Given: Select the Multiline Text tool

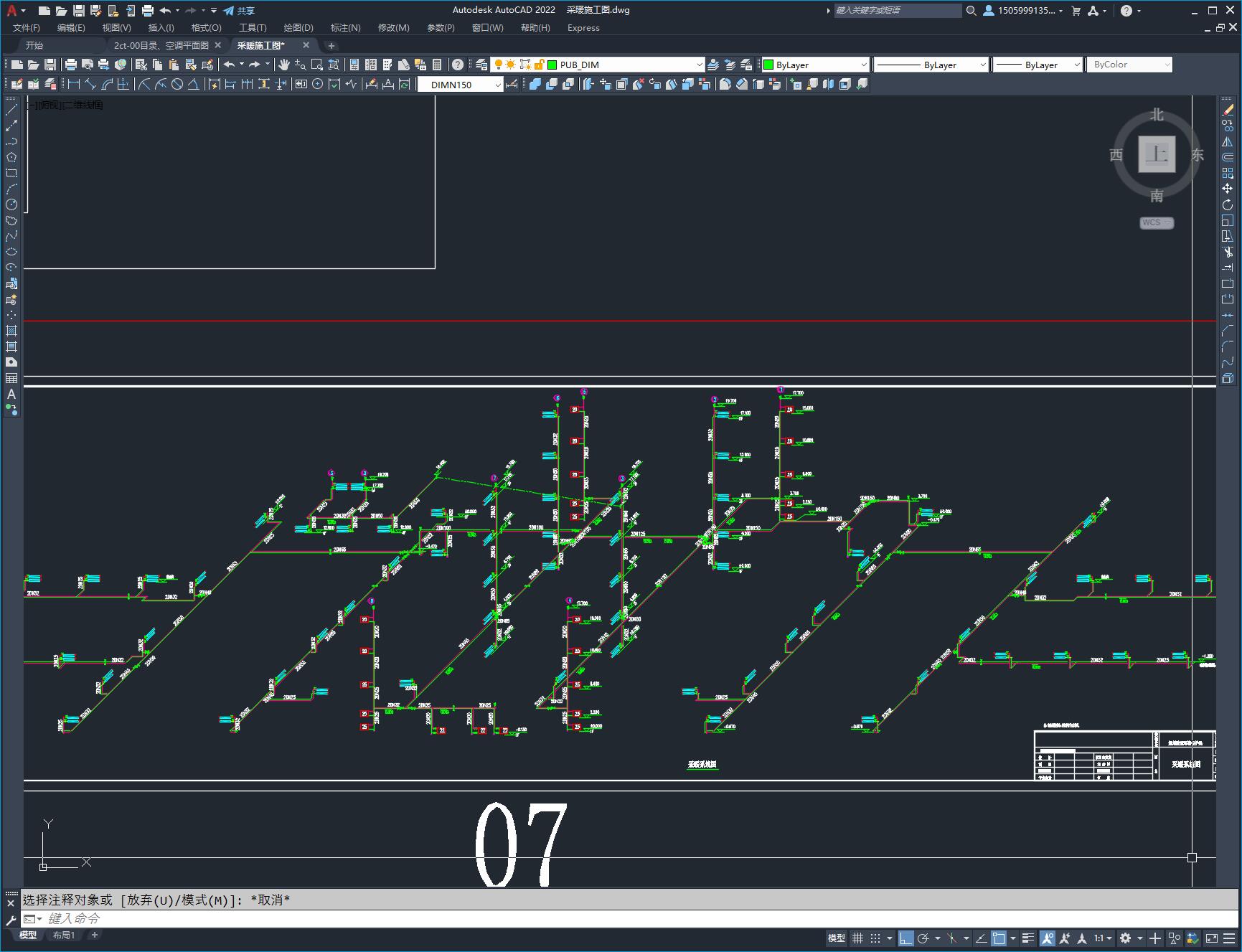Looking at the screenshot, I should [x=11, y=394].
